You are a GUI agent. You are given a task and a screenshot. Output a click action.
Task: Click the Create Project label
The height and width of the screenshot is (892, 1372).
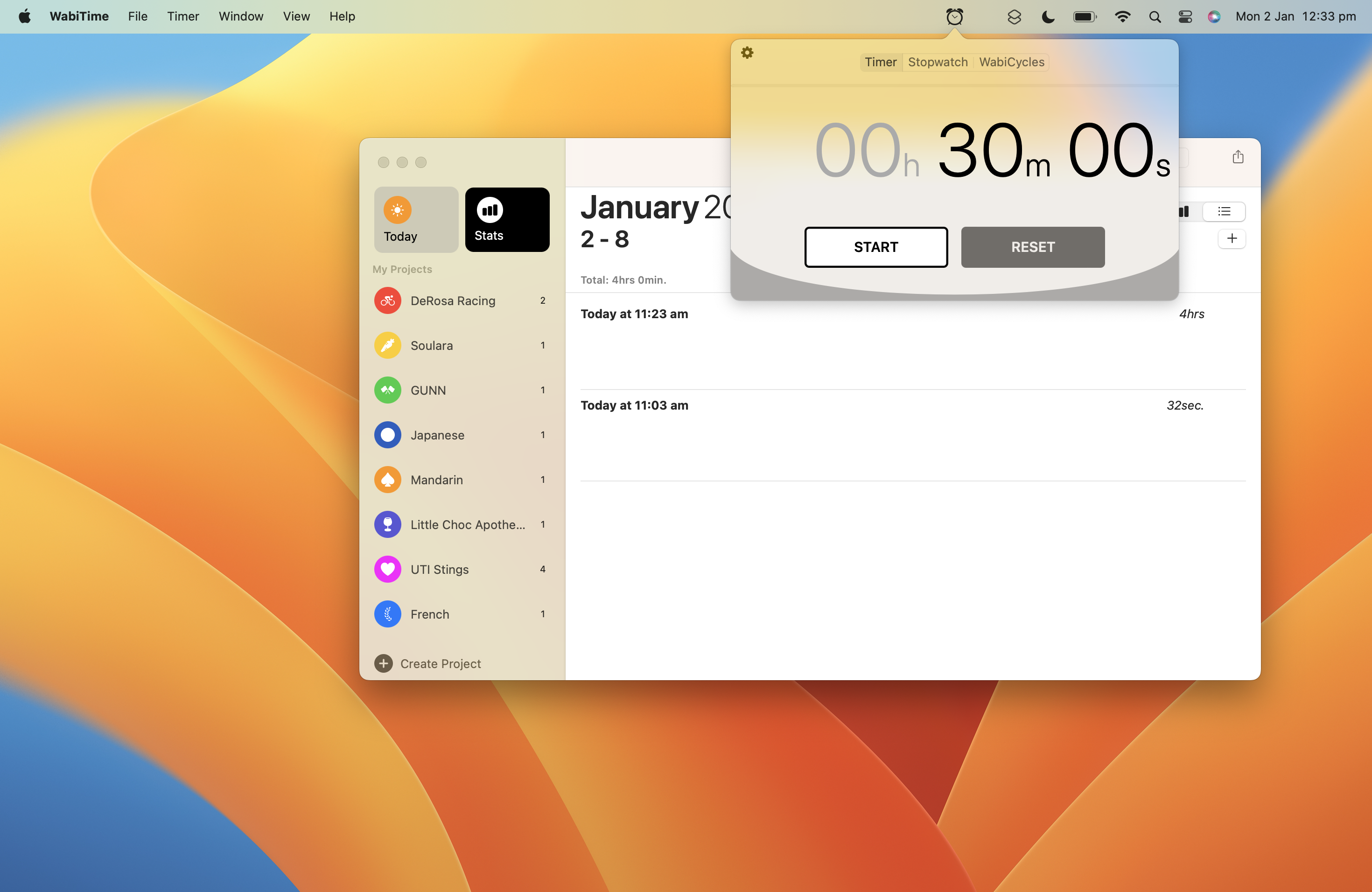click(441, 664)
